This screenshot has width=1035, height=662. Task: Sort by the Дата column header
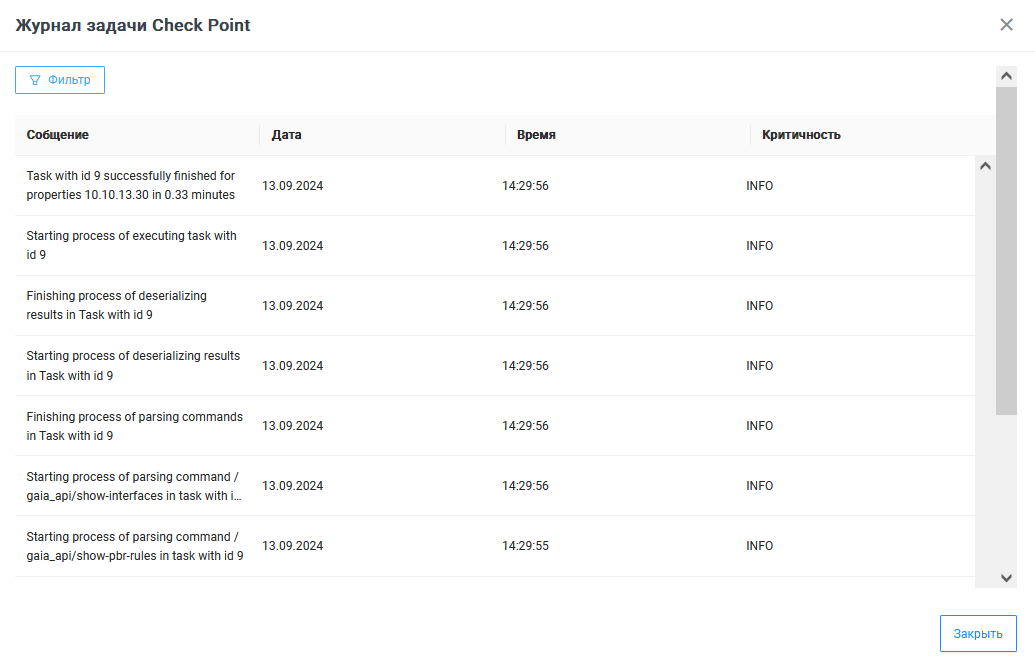coord(286,135)
